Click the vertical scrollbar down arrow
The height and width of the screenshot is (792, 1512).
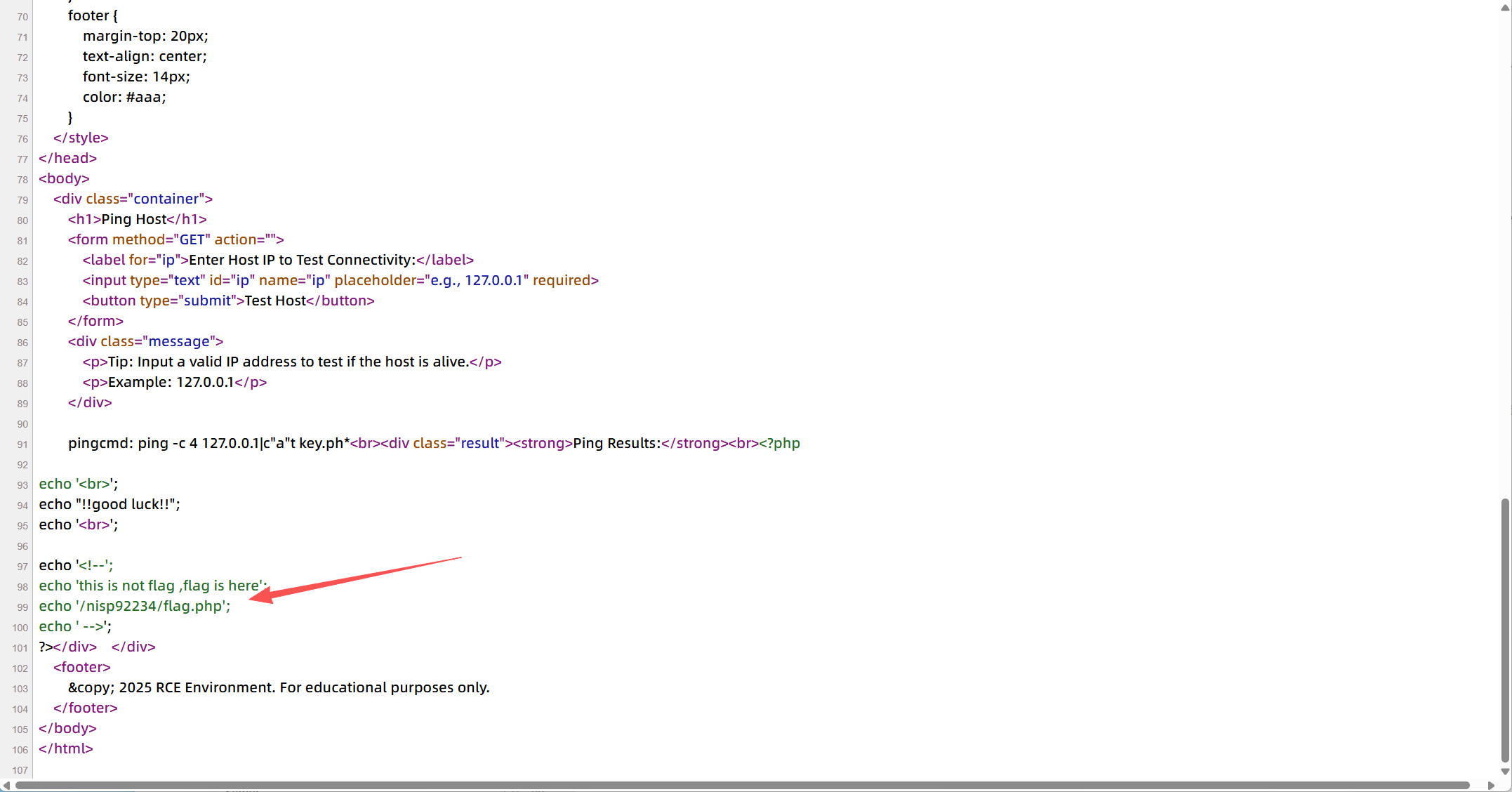click(x=1505, y=772)
